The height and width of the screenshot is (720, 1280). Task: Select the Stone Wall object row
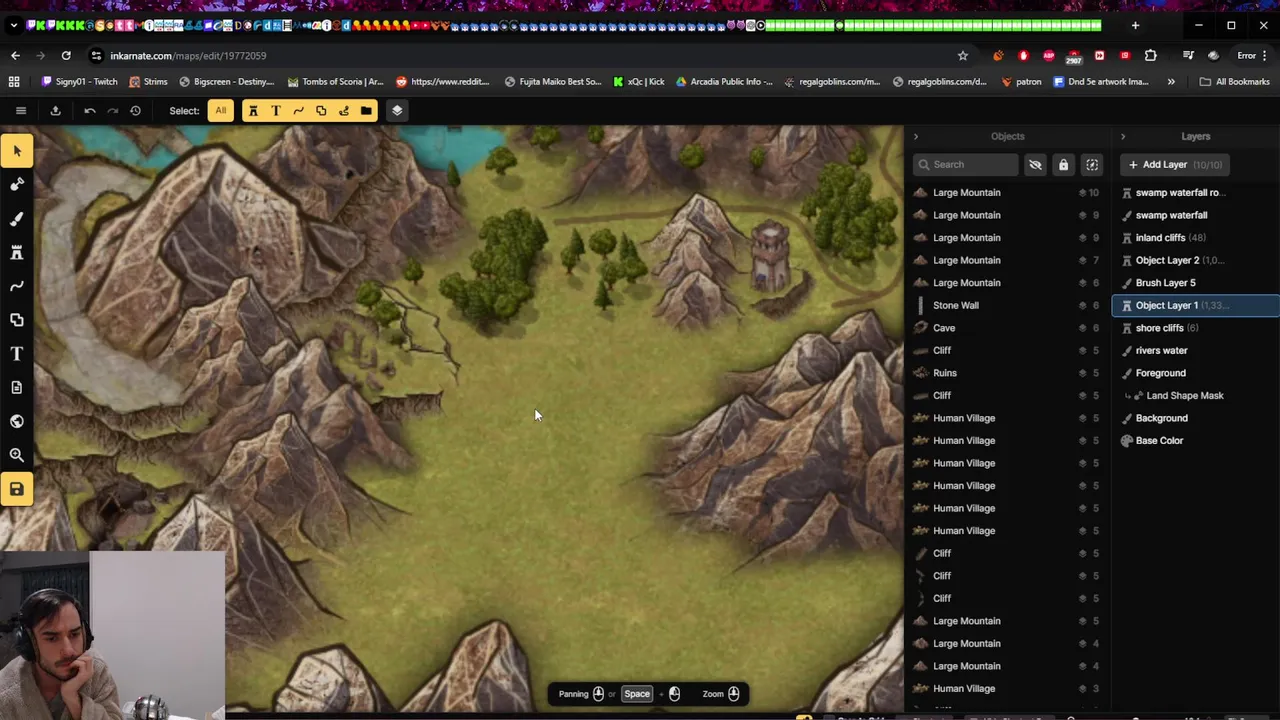click(x=1007, y=305)
